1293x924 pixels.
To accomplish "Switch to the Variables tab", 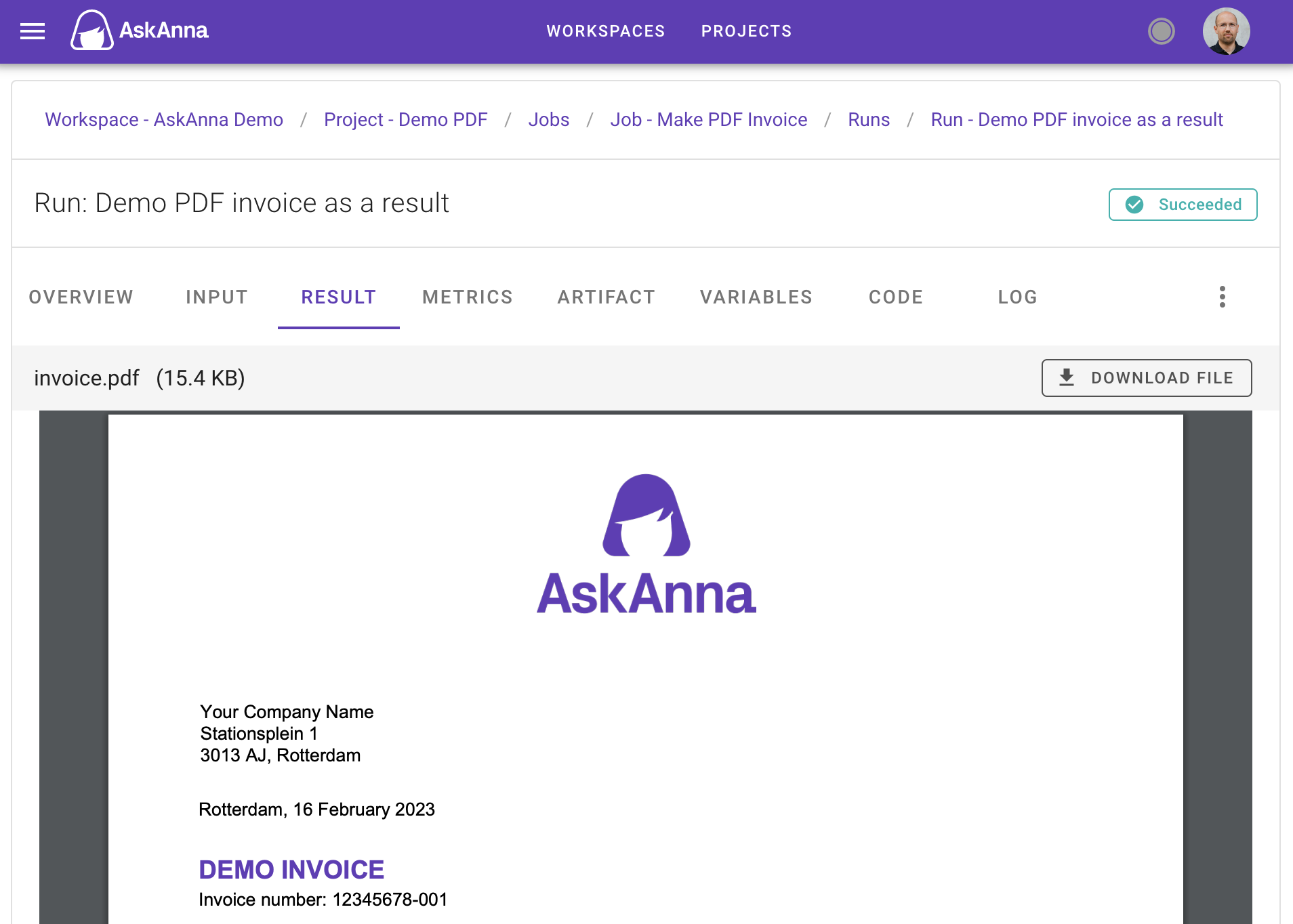I will (x=756, y=297).
